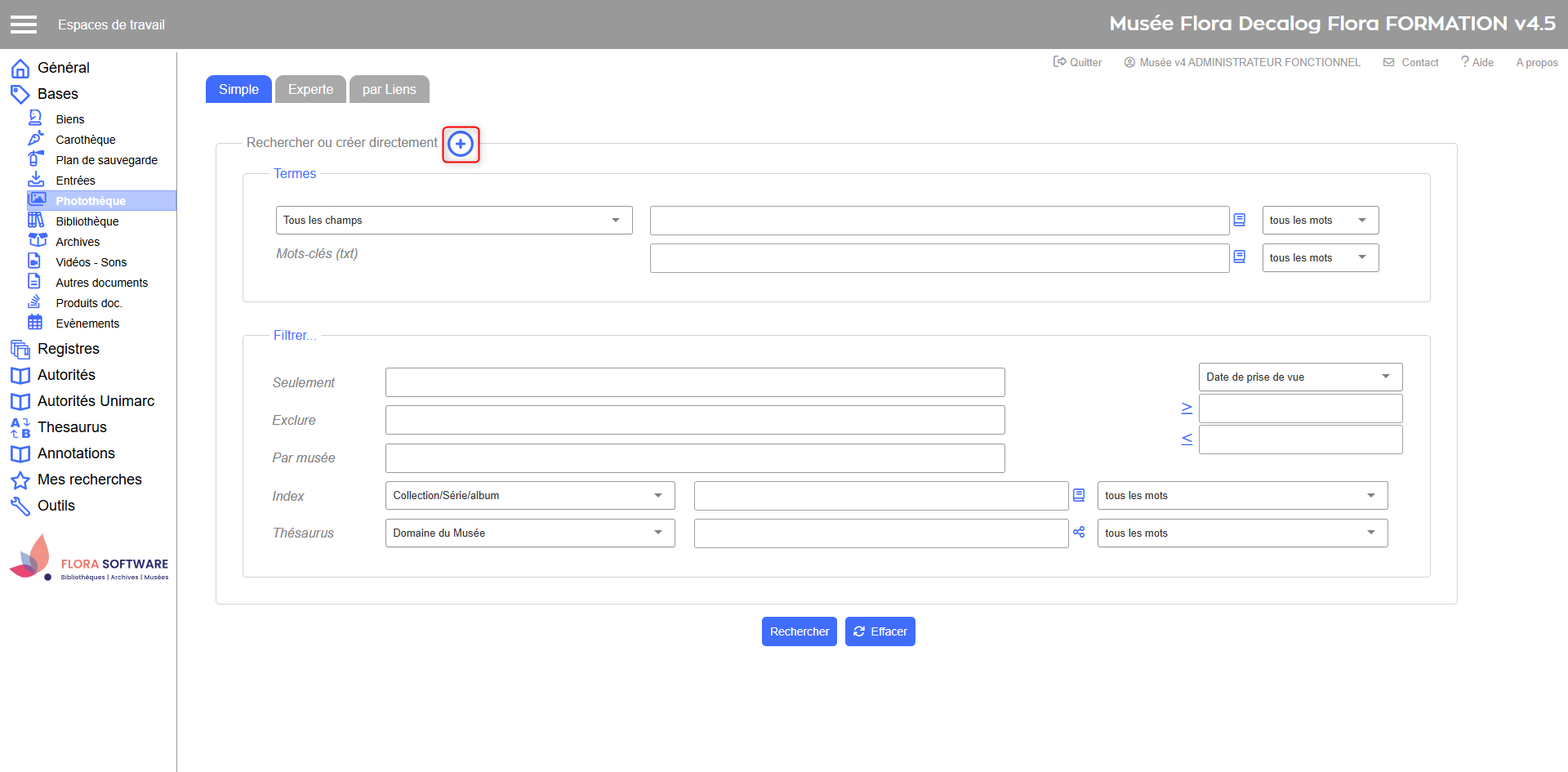Open the Domaine du Musée thesaurus dropdown
This screenshot has width=1568, height=772.
(529, 533)
